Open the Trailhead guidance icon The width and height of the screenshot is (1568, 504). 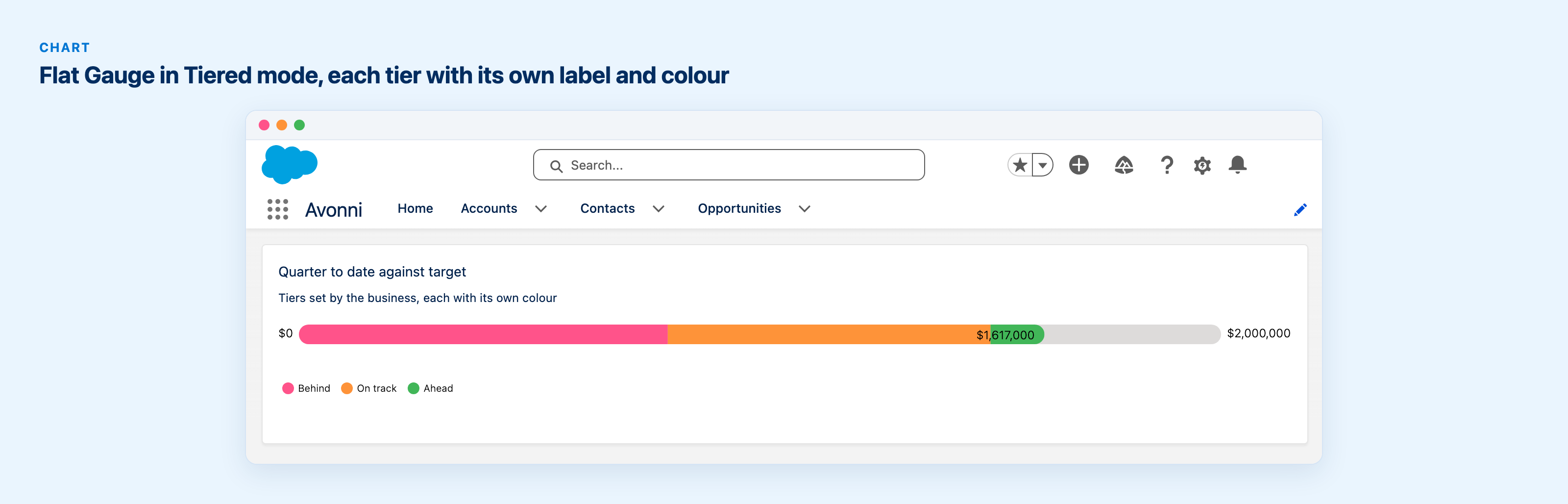(1124, 165)
